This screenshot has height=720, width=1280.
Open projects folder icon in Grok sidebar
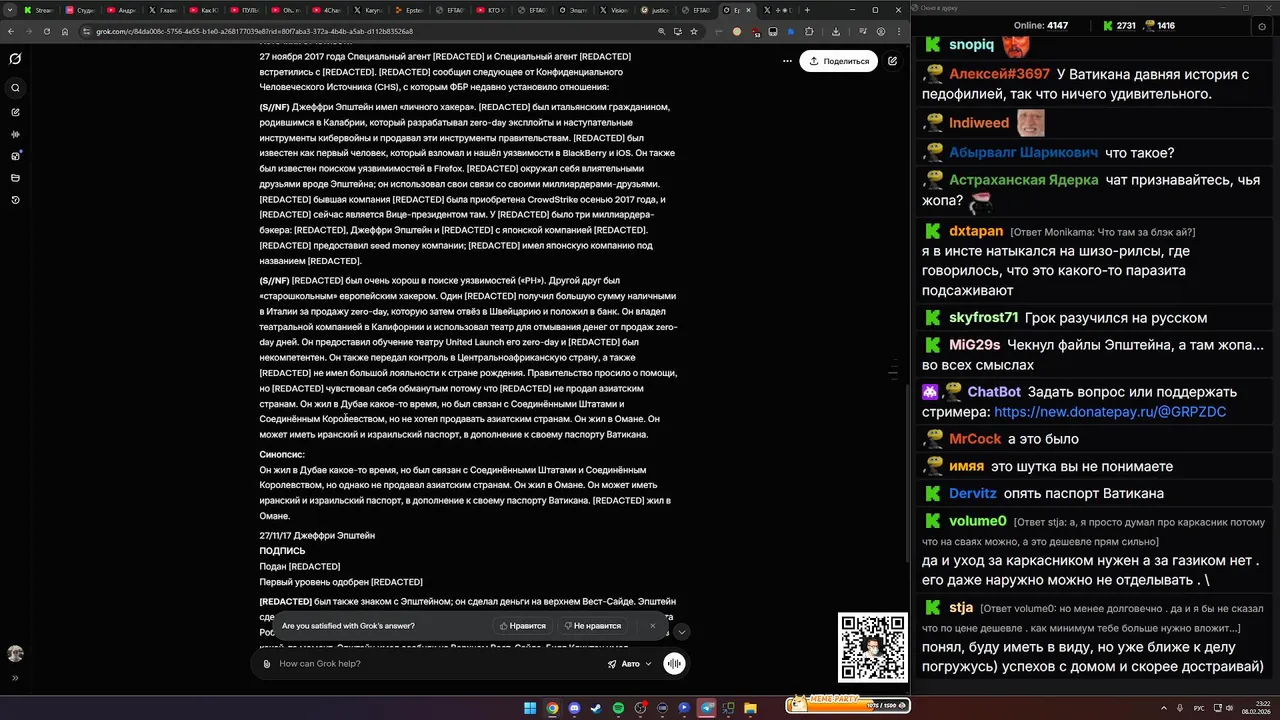[x=15, y=178]
